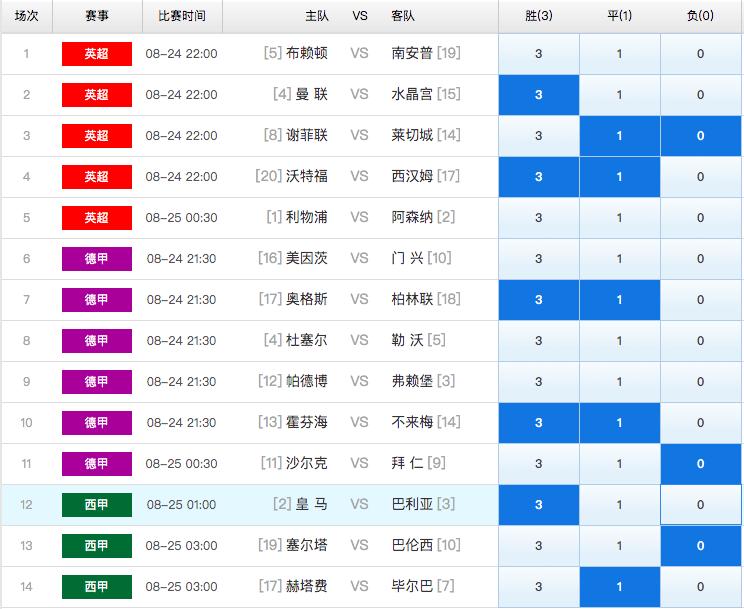Select loss (0) for 布赖顿 vs 南安普
Image resolution: width=744 pixels, height=609 pixels.
(x=701, y=54)
